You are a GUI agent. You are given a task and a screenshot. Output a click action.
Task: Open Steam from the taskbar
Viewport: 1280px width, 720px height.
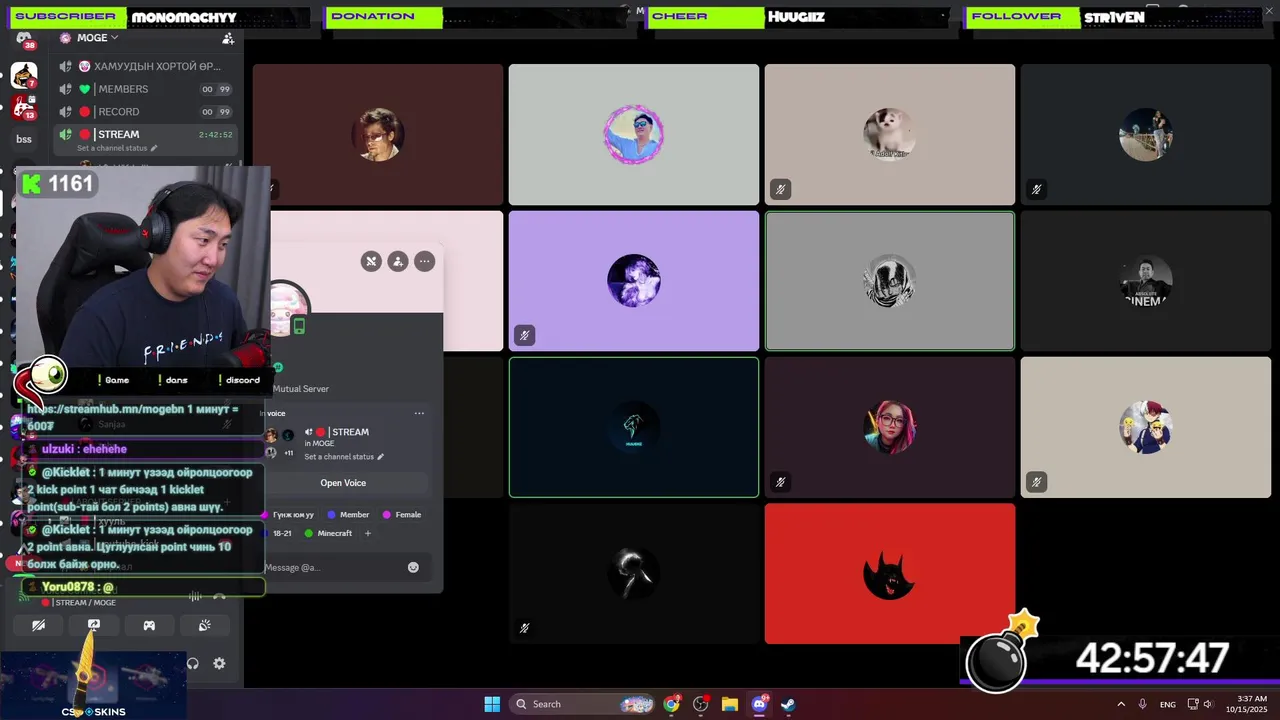(788, 704)
